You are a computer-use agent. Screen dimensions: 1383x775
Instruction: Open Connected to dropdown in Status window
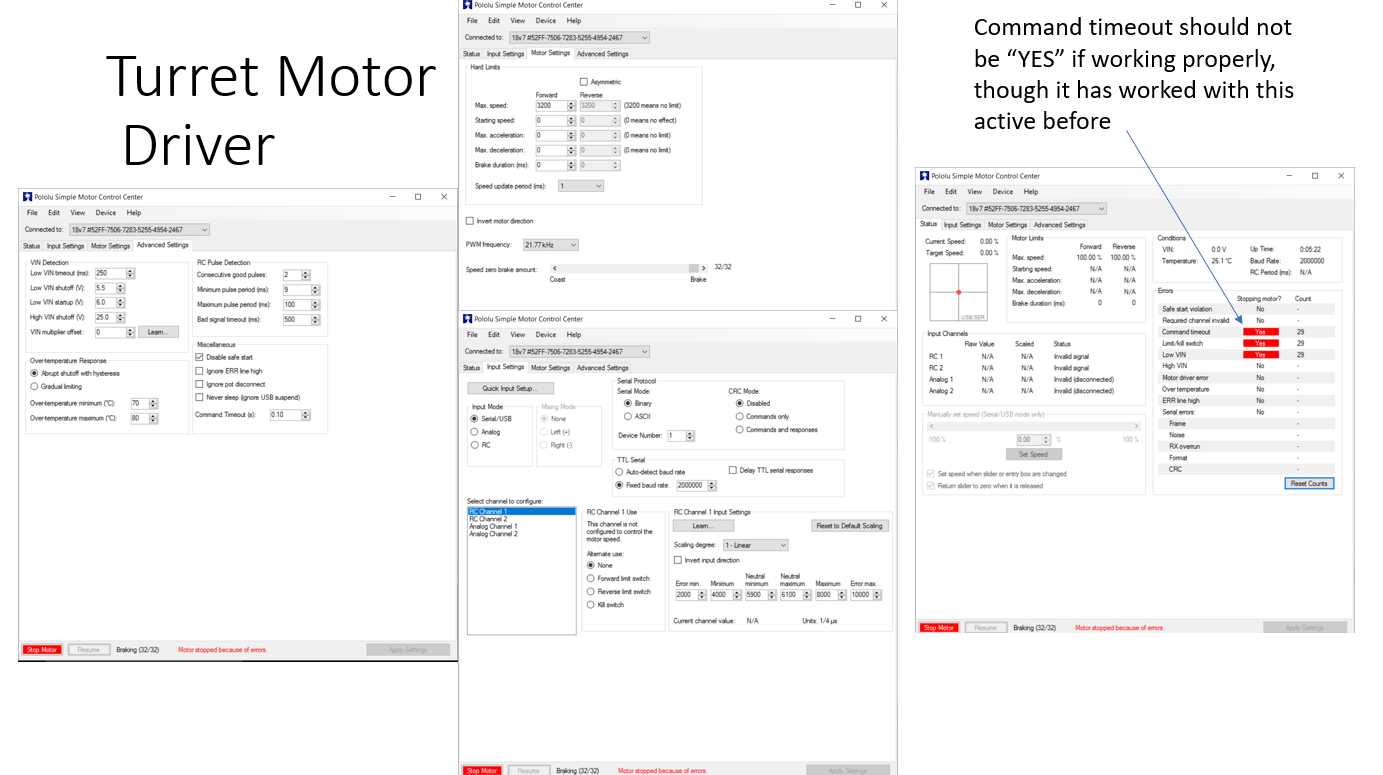1036,209
